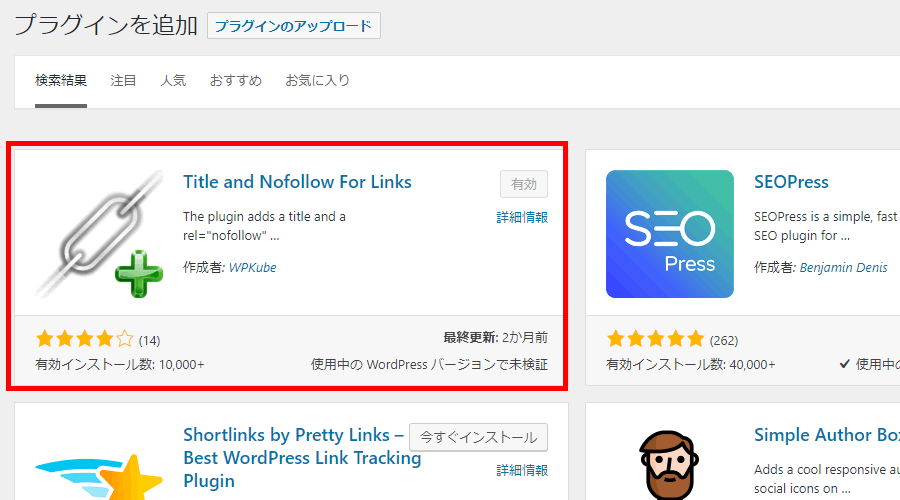Click the 有効 button on Title and Nofollow

point(524,184)
